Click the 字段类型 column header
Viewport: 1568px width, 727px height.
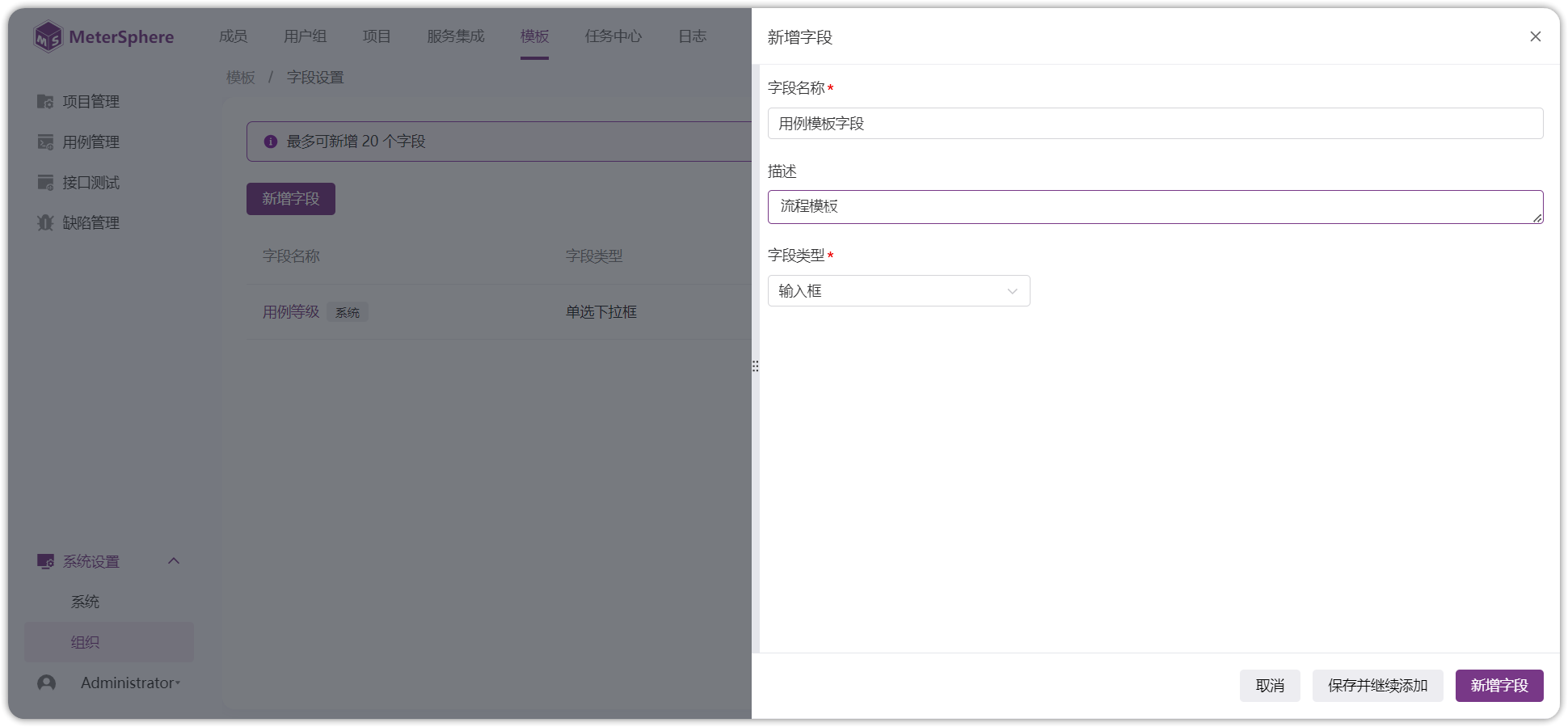(x=594, y=256)
